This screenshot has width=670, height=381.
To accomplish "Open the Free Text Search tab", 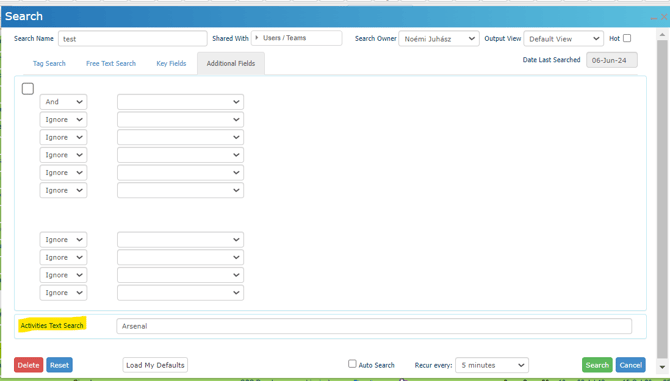I will click(111, 63).
